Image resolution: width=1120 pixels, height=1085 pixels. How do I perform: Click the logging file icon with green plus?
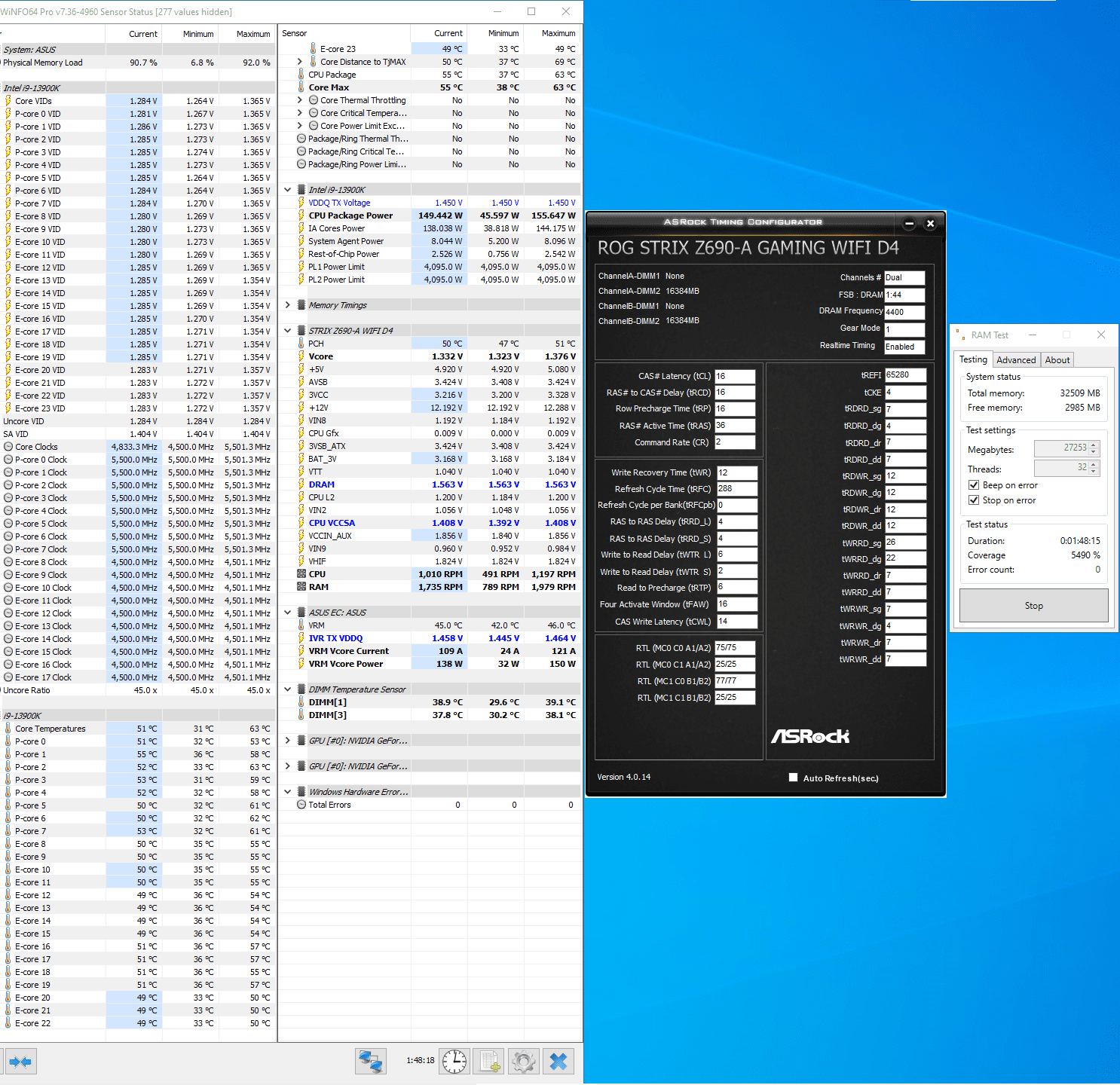489,1062
